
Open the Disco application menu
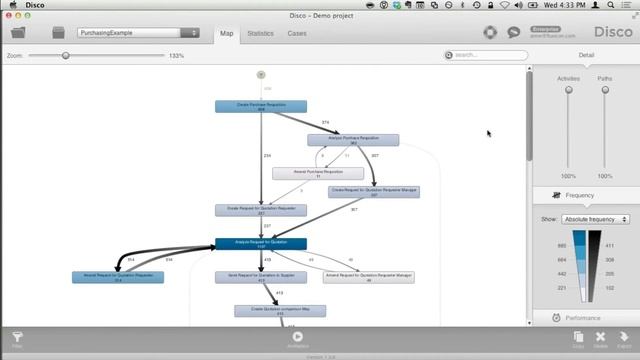click(35, 5)
